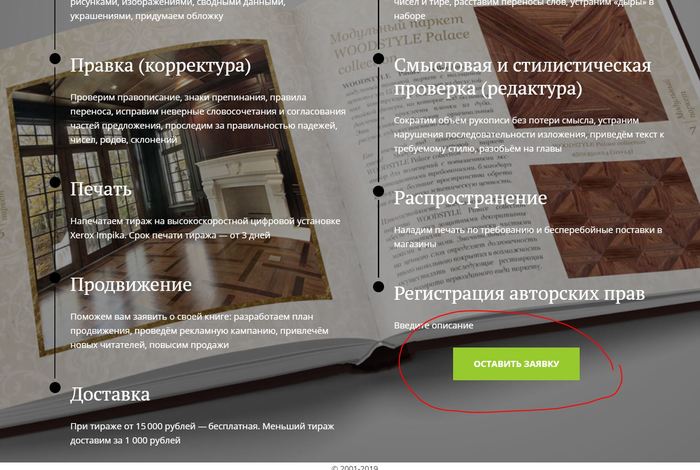Click the Смысловая и стилистическая проверка heading

click(522, 77)
